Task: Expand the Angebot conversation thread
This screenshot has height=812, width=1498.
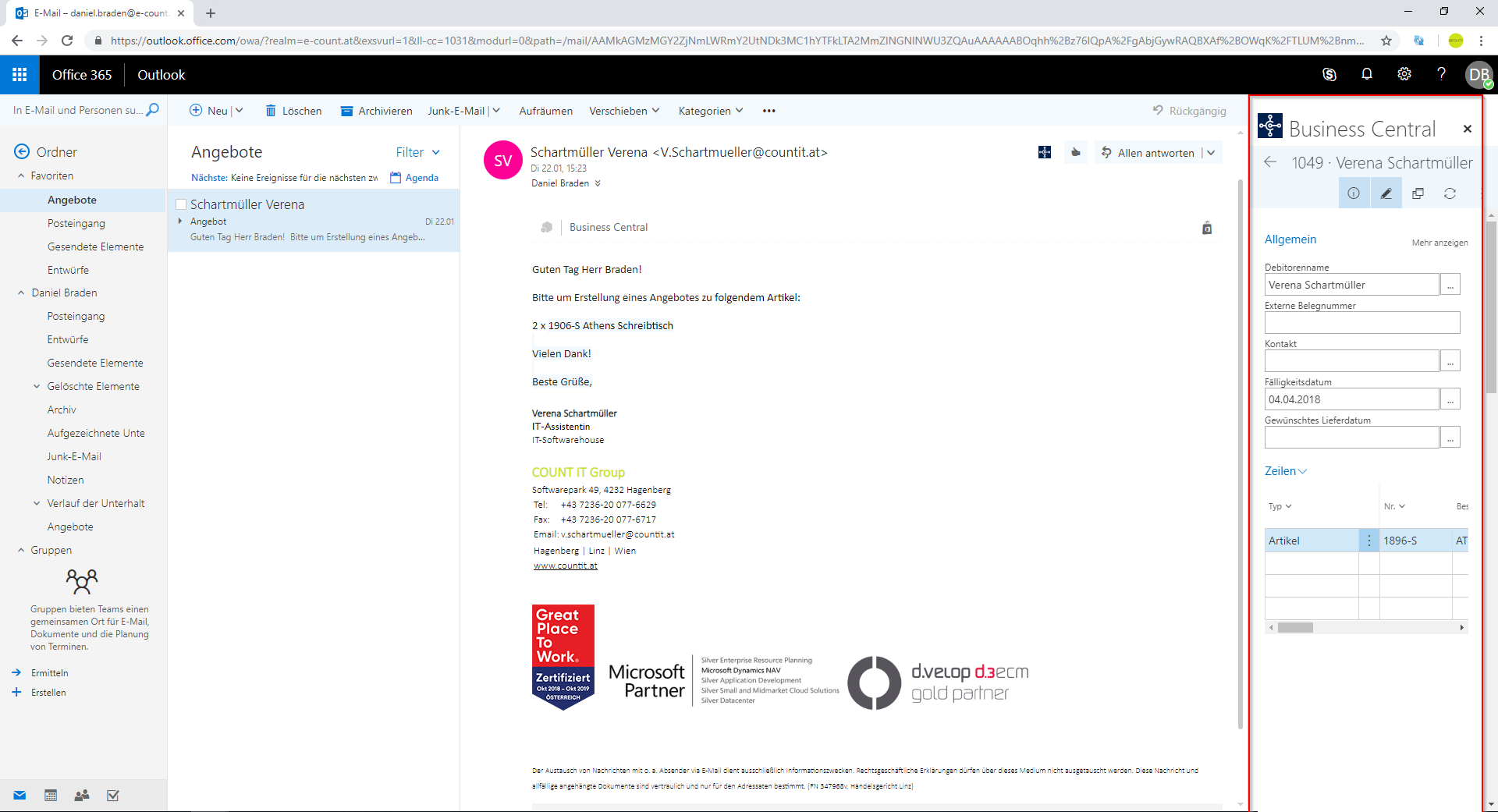Action: (180, 222)
